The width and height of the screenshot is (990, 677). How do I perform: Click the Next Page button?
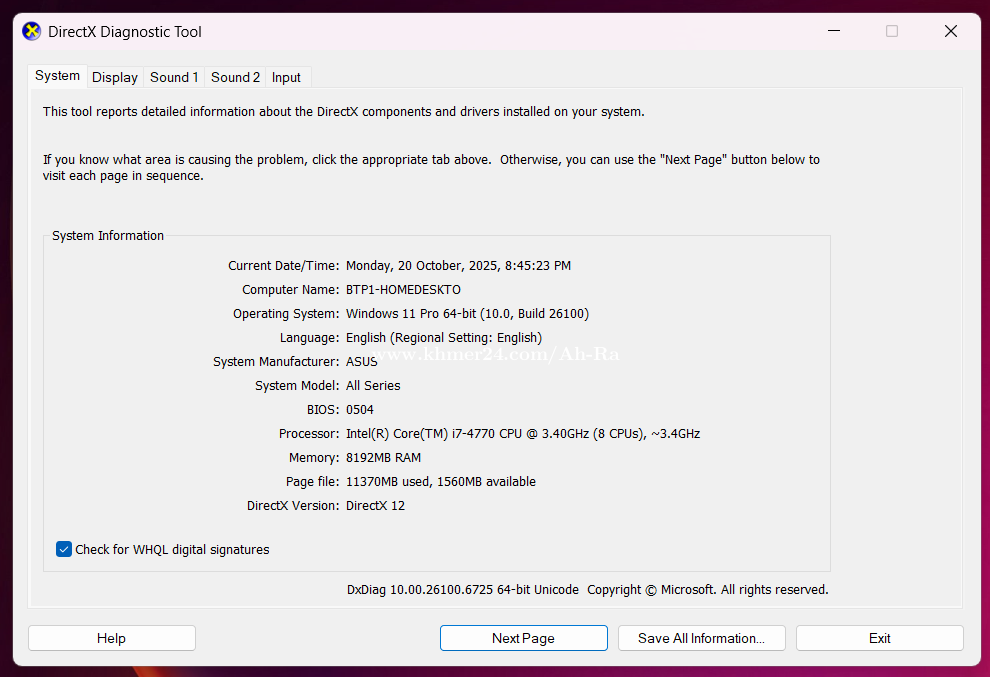coord(523,638)
